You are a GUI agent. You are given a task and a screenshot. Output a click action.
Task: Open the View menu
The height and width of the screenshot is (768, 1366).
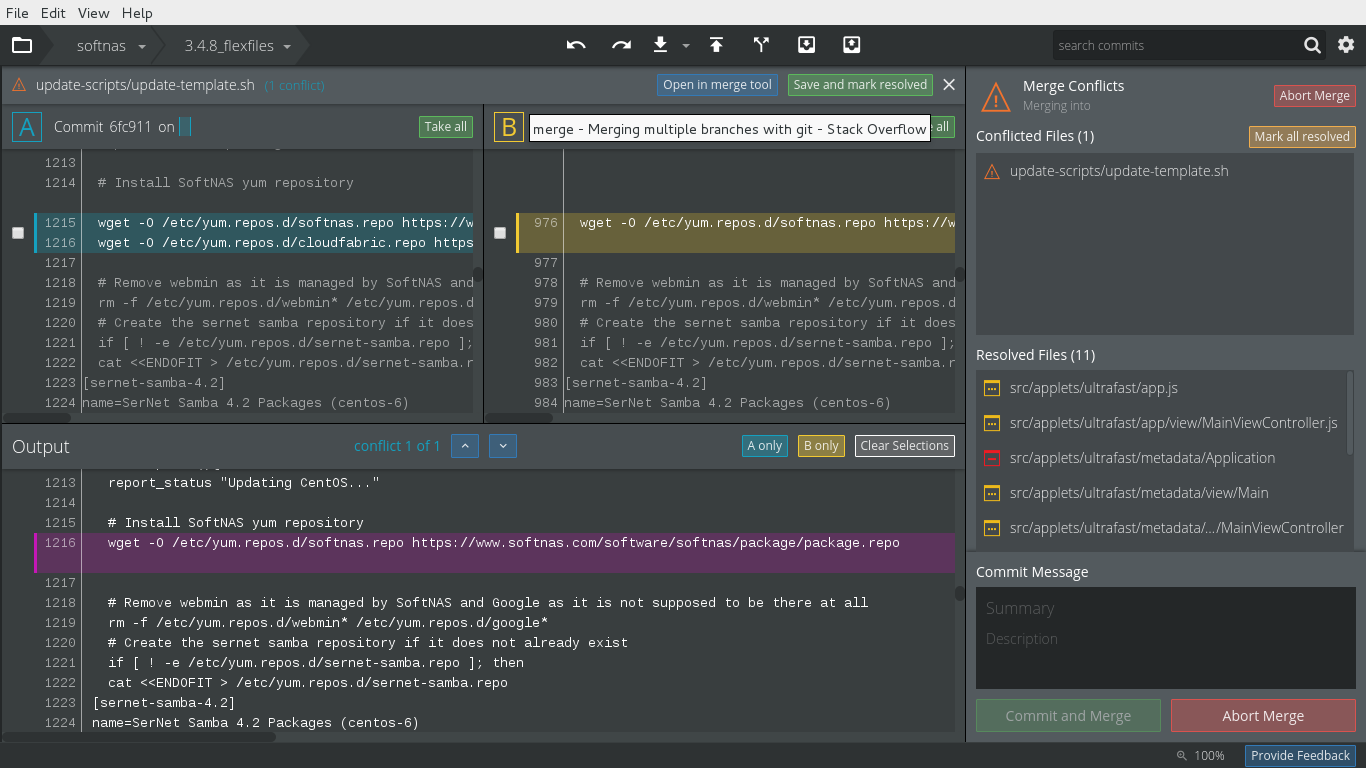point(93,13)
